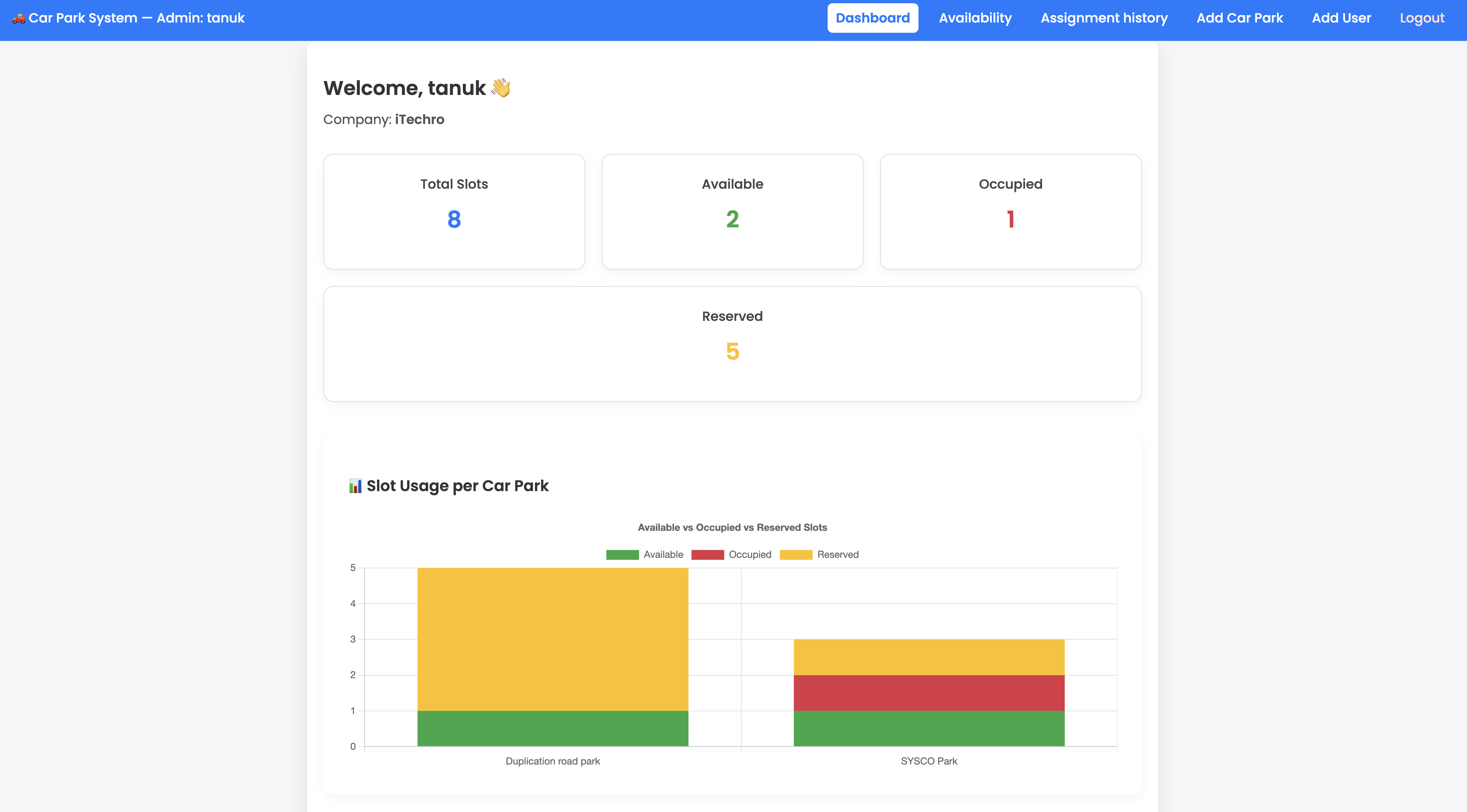The height and width of the screenshot is (812, 1467).
Task: Click red Occupied segment of SYSCO Park
Action: pos(929,693)
